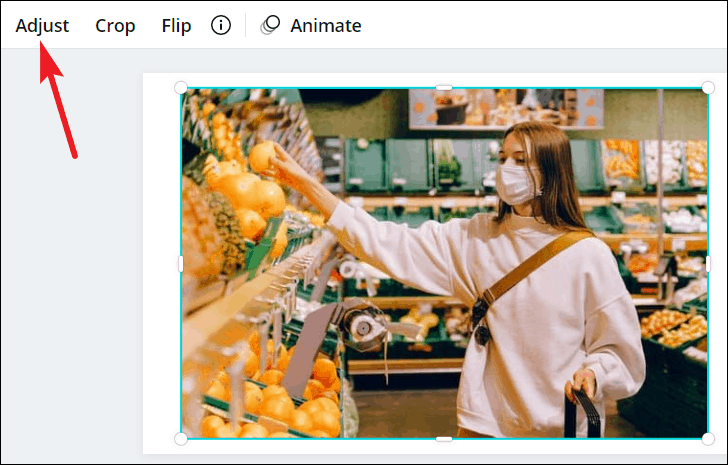Click the bottom-left corner resize handle
Viewport: 728px width, 465px height.
[x=181, y=439]
